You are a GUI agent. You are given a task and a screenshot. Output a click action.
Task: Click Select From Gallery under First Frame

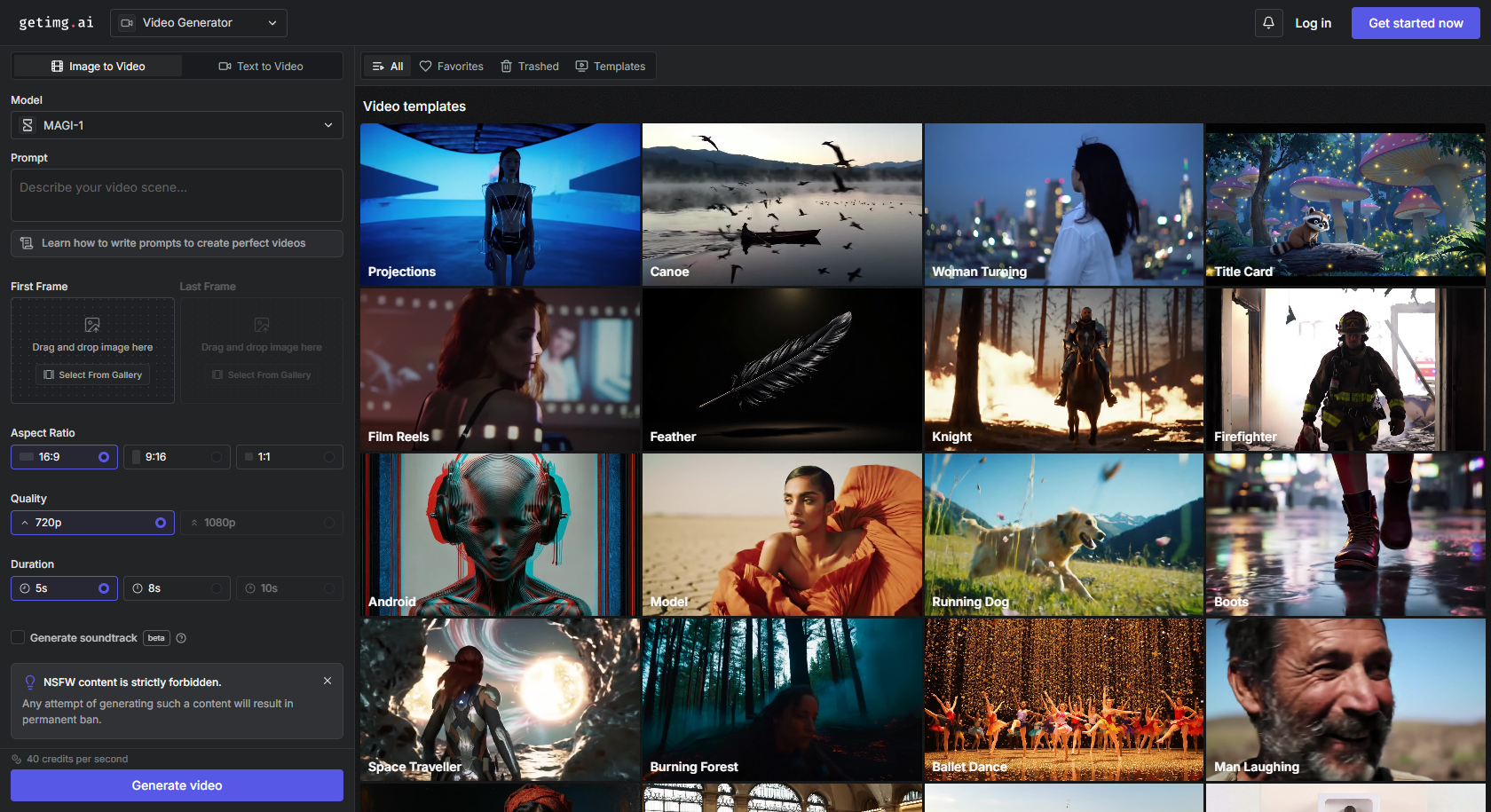tap(93, 374)
